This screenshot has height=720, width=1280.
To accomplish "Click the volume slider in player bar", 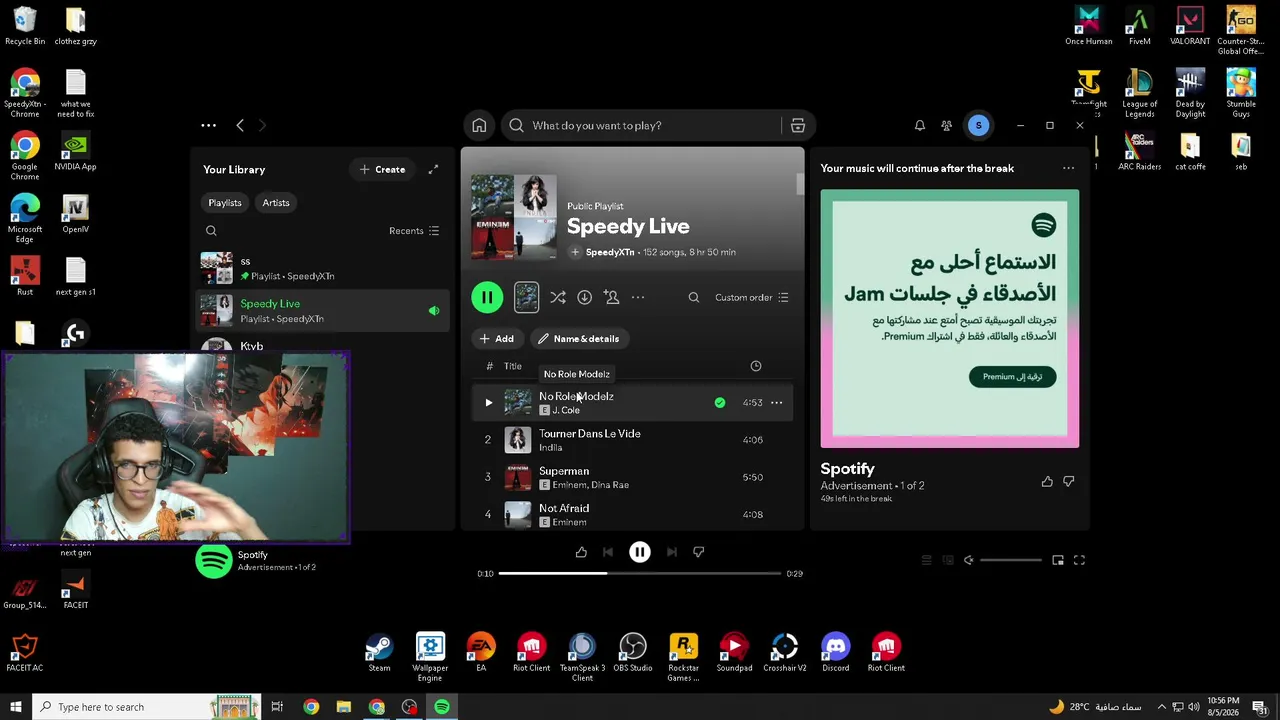I will [x=1011, y=560].
